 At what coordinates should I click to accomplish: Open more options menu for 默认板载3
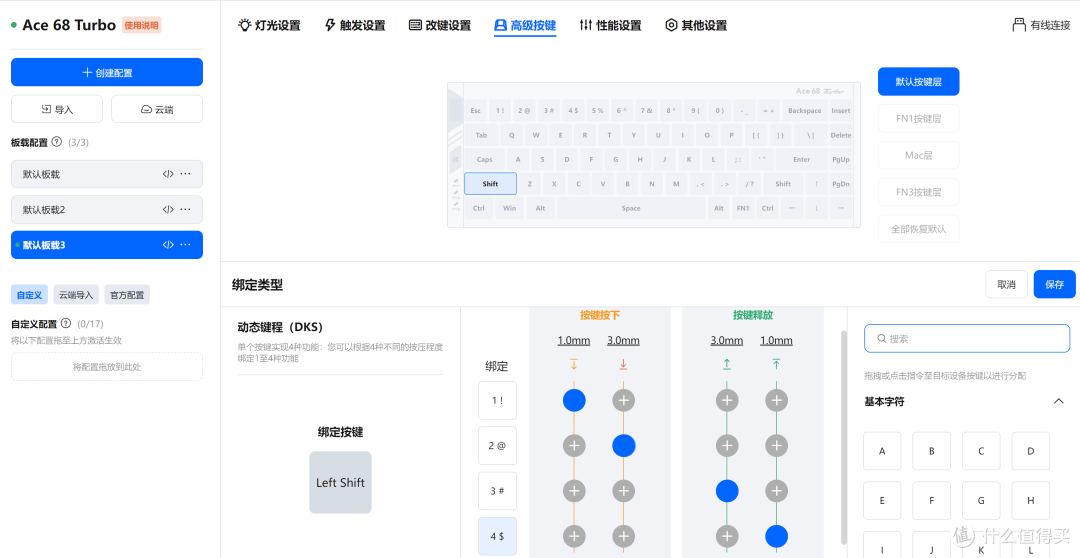185,245
